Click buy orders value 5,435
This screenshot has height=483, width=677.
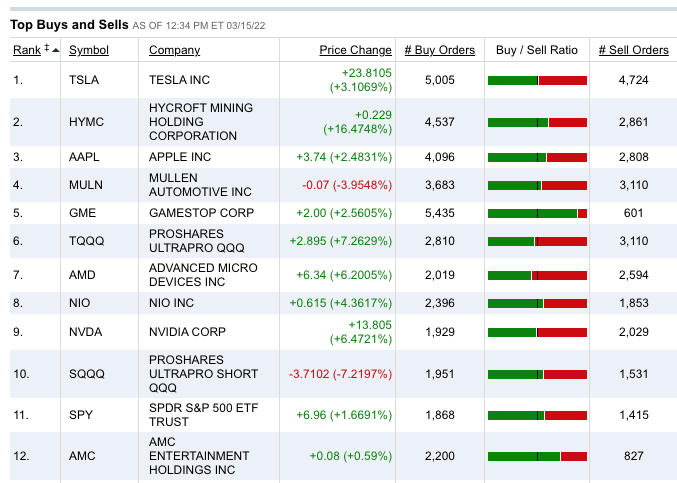click(440, 213)
